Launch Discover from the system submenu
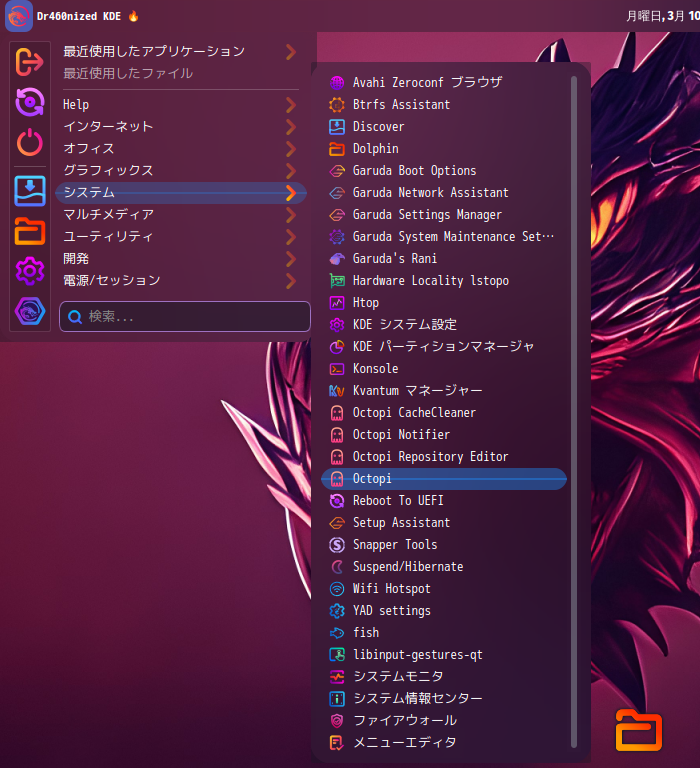The image size is (700, 768). tap(444, 127)
